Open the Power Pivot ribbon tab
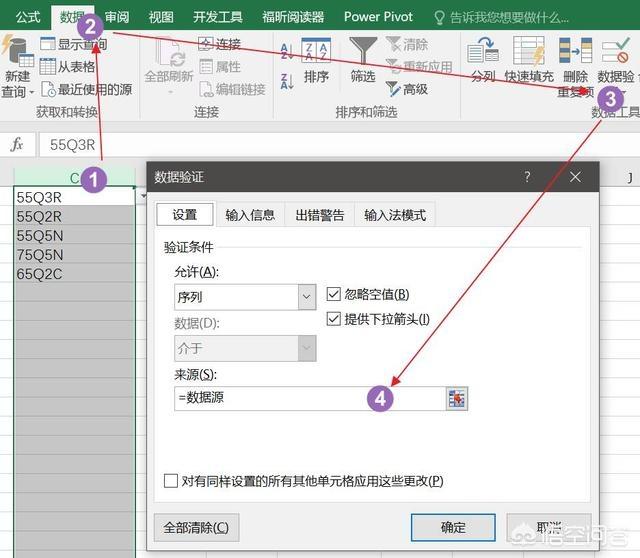The width and height of the screenshot is (640, 558). [x=378, y=17]
